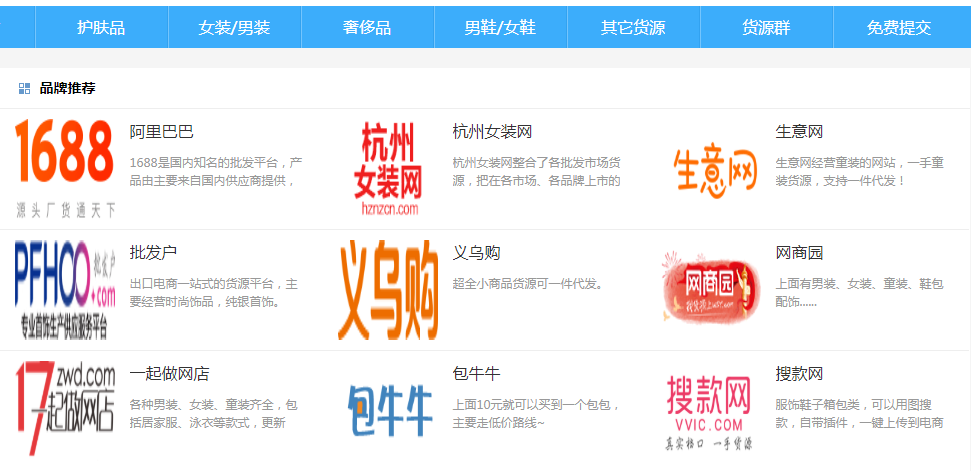Open the 免费提交 navigation tab
Screen dimensions: 971x471
pyautogui.click(x=899, y=27)
